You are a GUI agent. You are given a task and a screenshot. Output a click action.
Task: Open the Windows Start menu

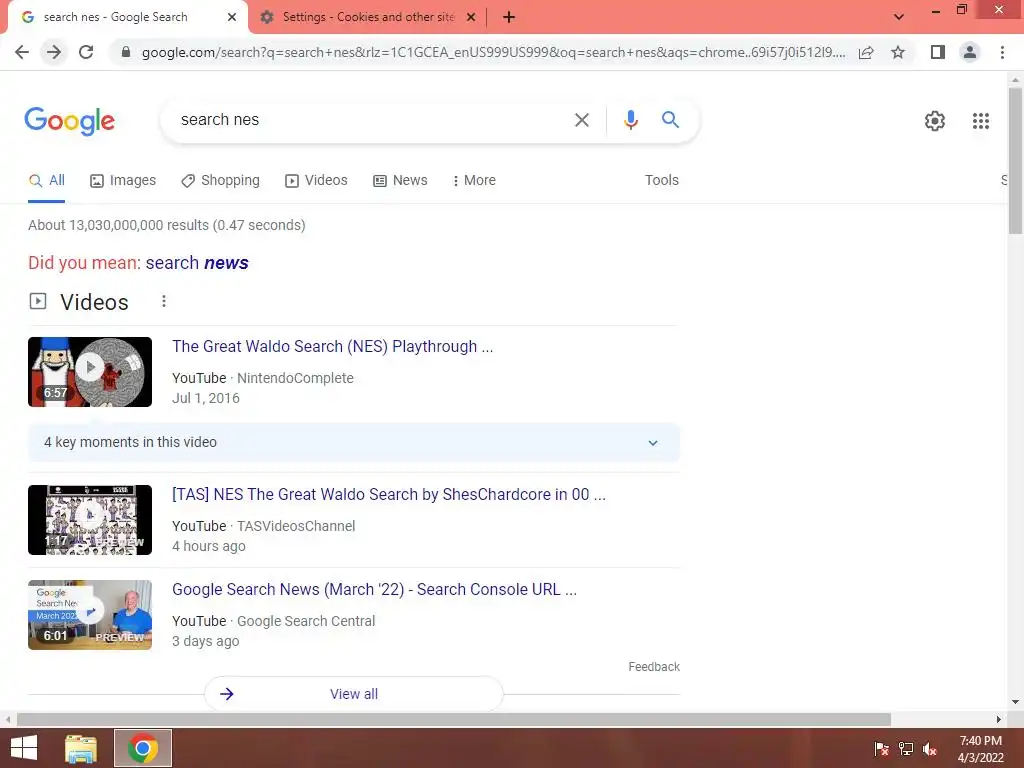coord(24,748)
